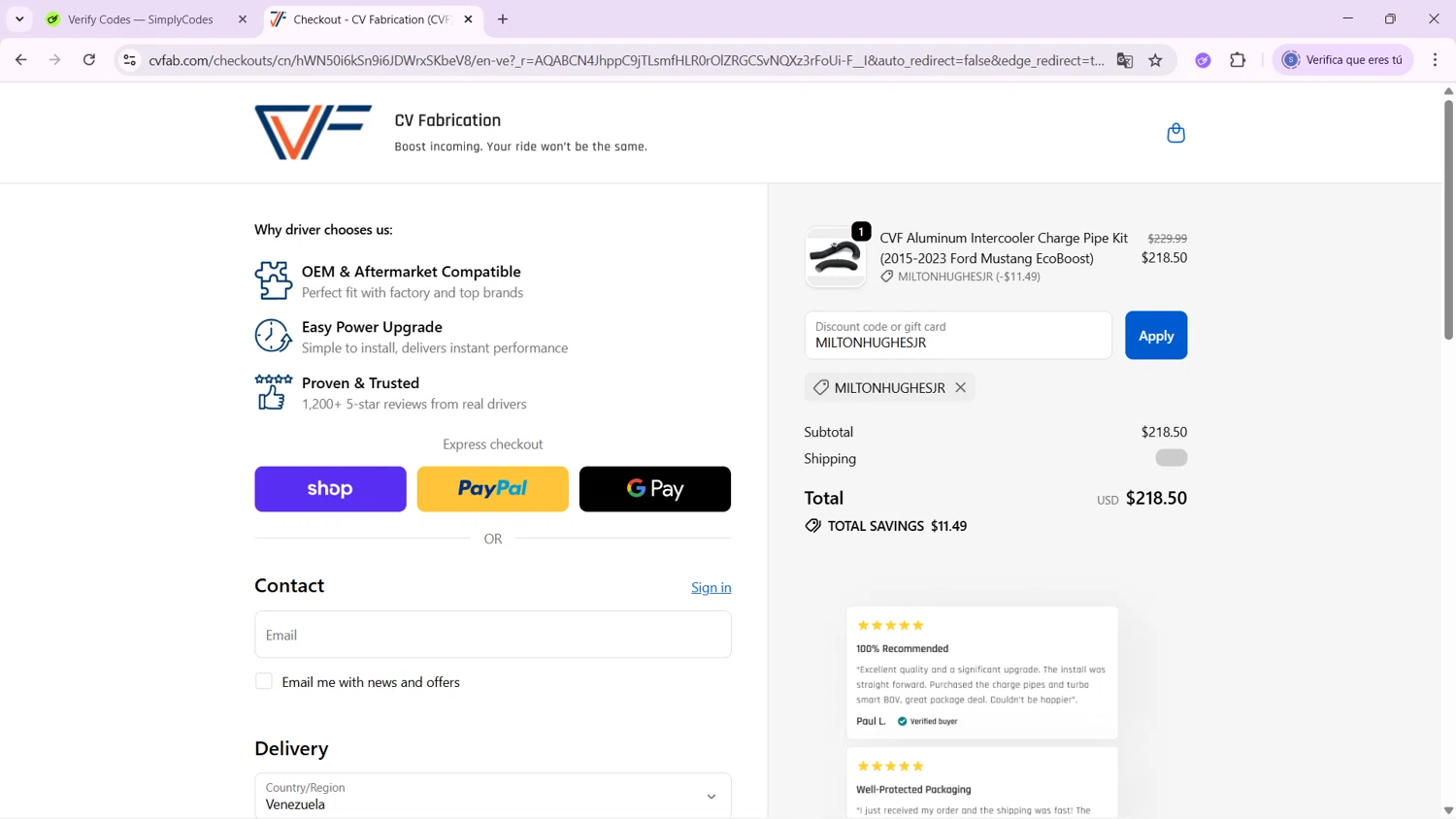Click the Discount code or gift card field

coord(958,335)
